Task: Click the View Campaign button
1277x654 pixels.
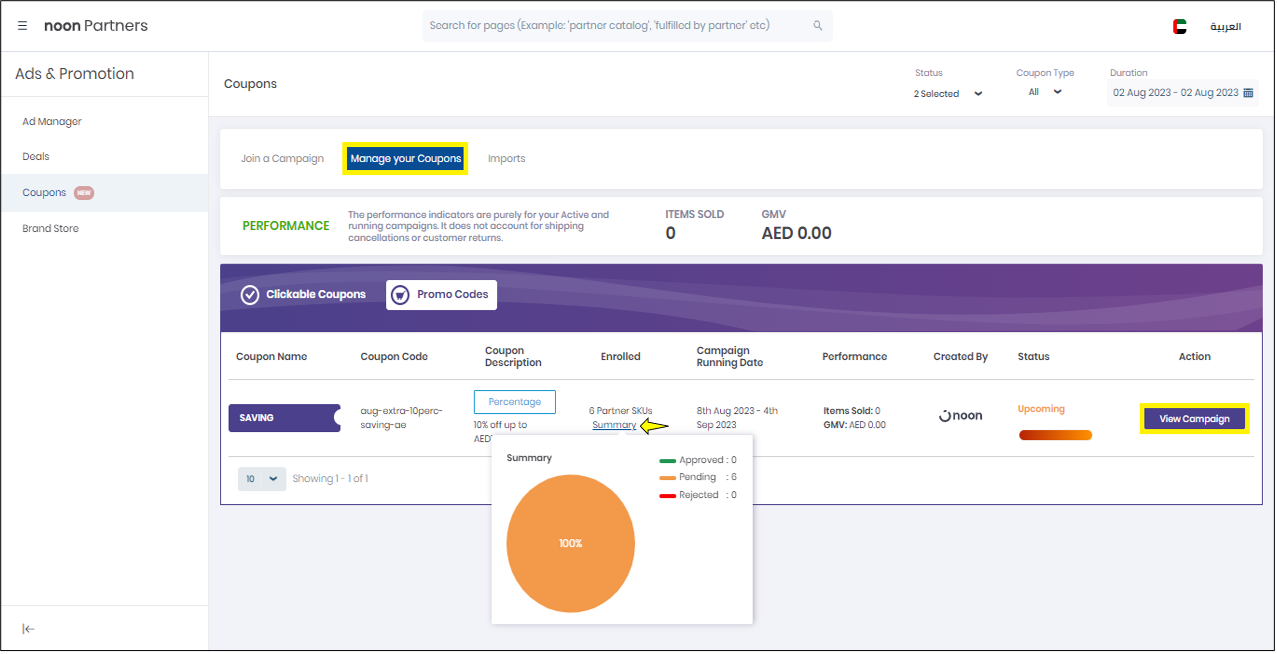Action: (1195, 419)
